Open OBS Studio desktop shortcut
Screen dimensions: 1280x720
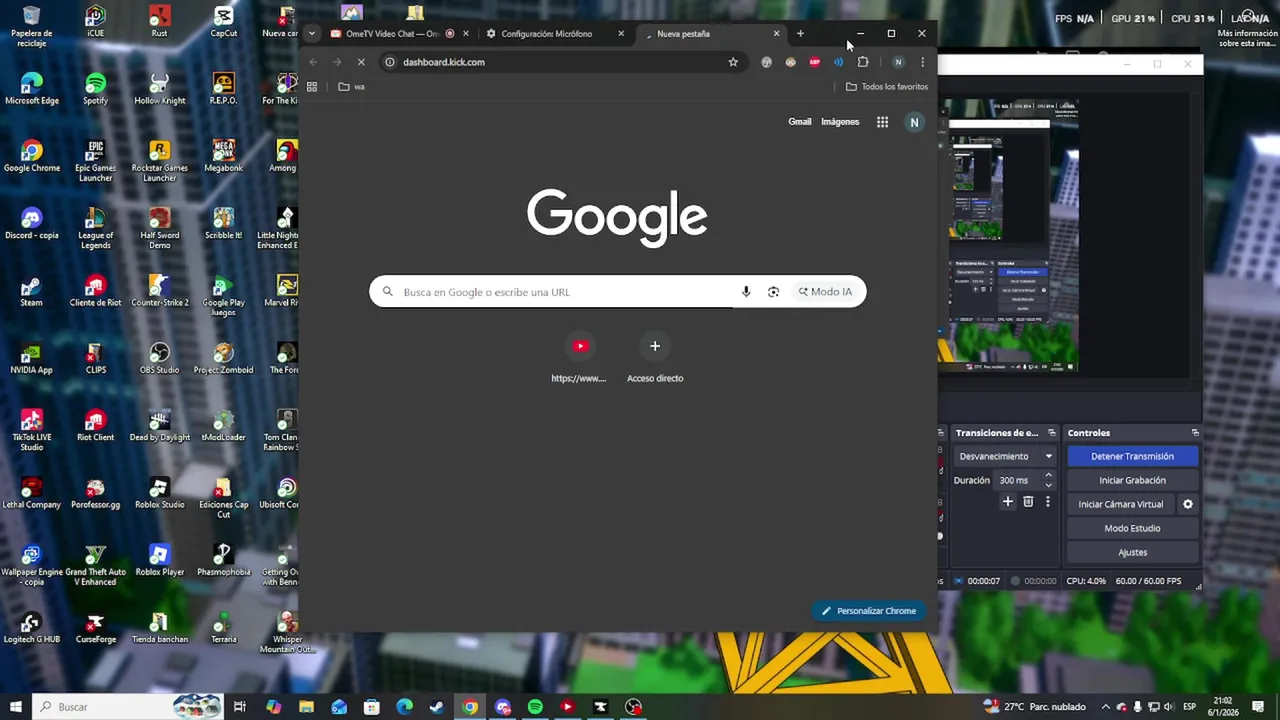[x=159, y=358]
